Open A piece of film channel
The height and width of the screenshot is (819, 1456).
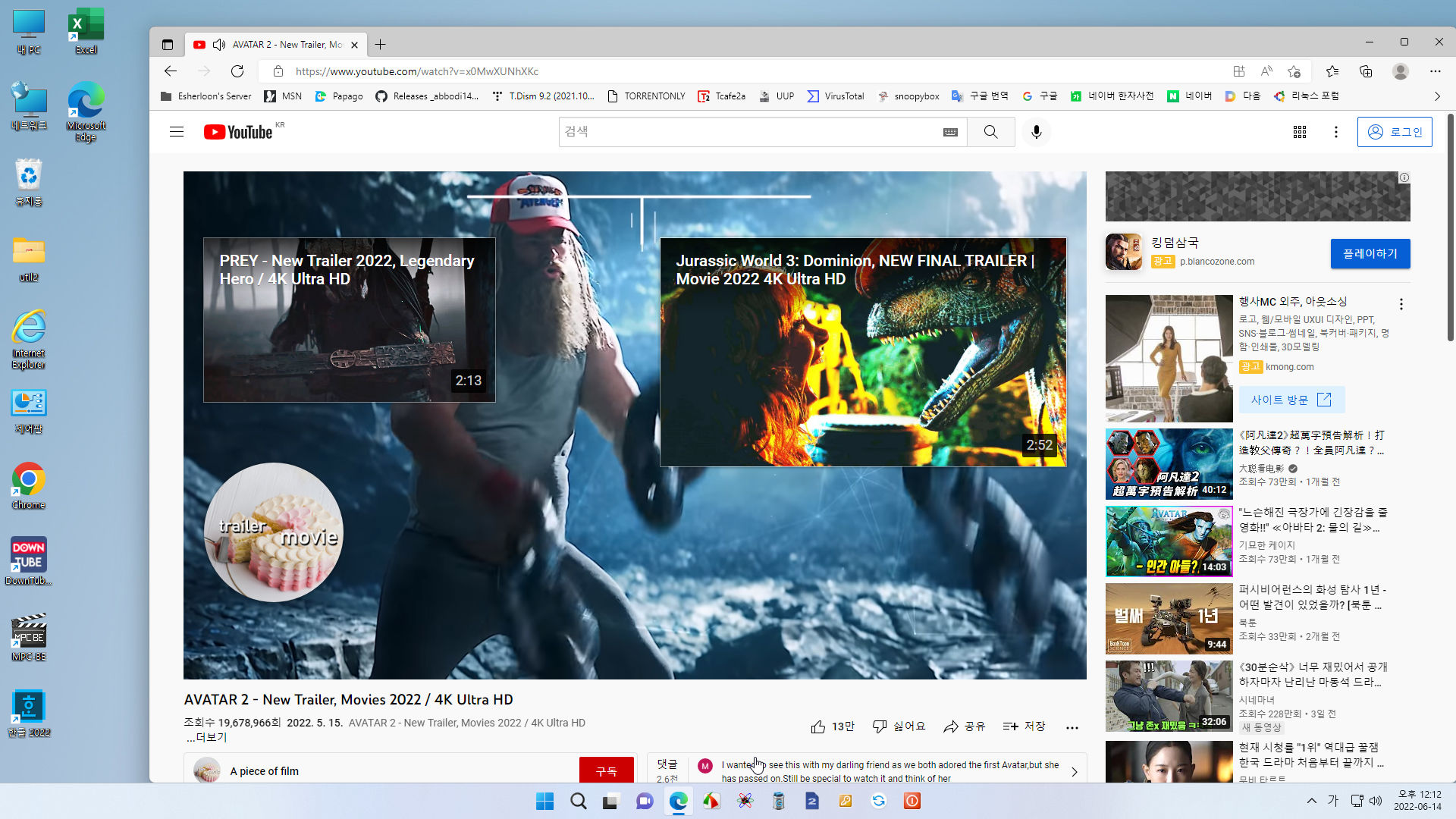(x=264, y=771)
